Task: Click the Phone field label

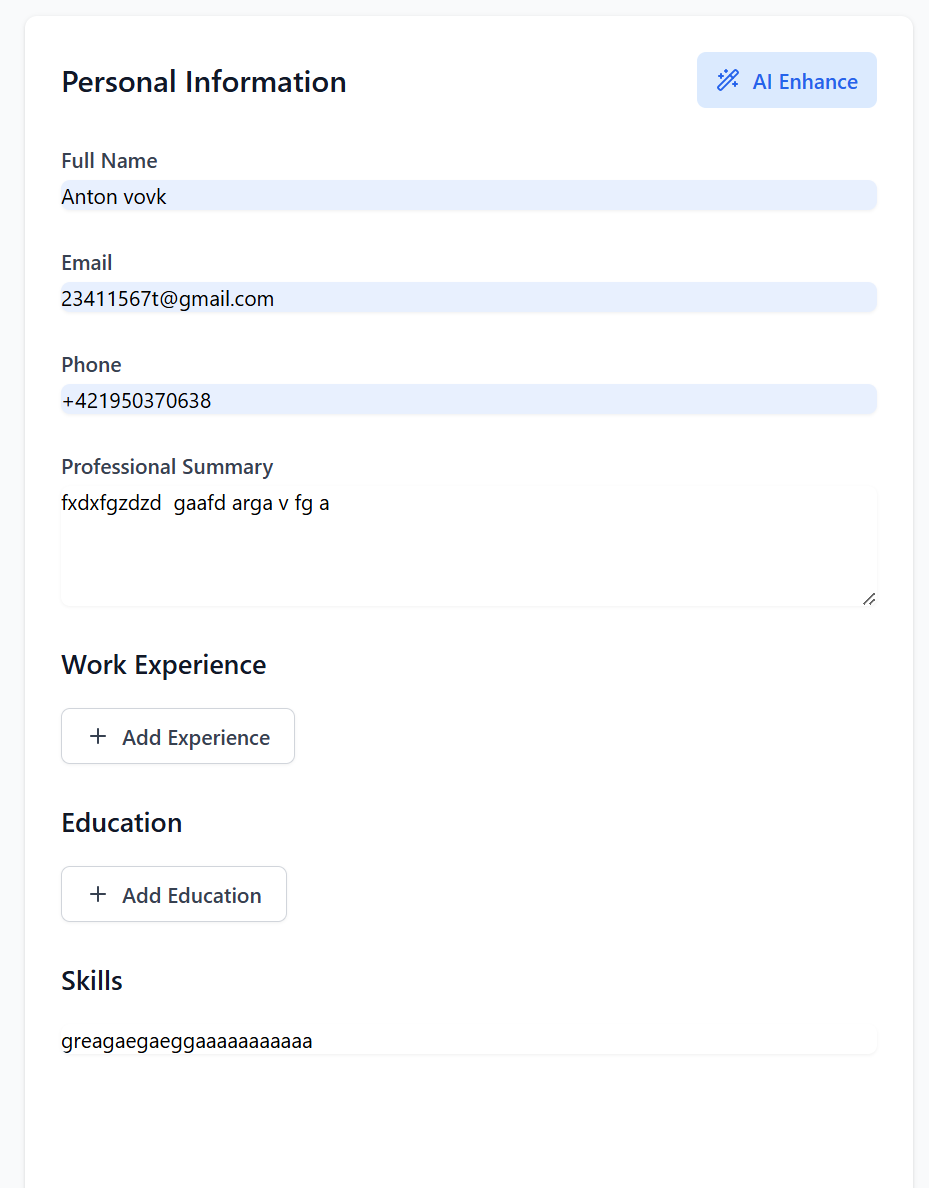Action: (x=91, y=365)
